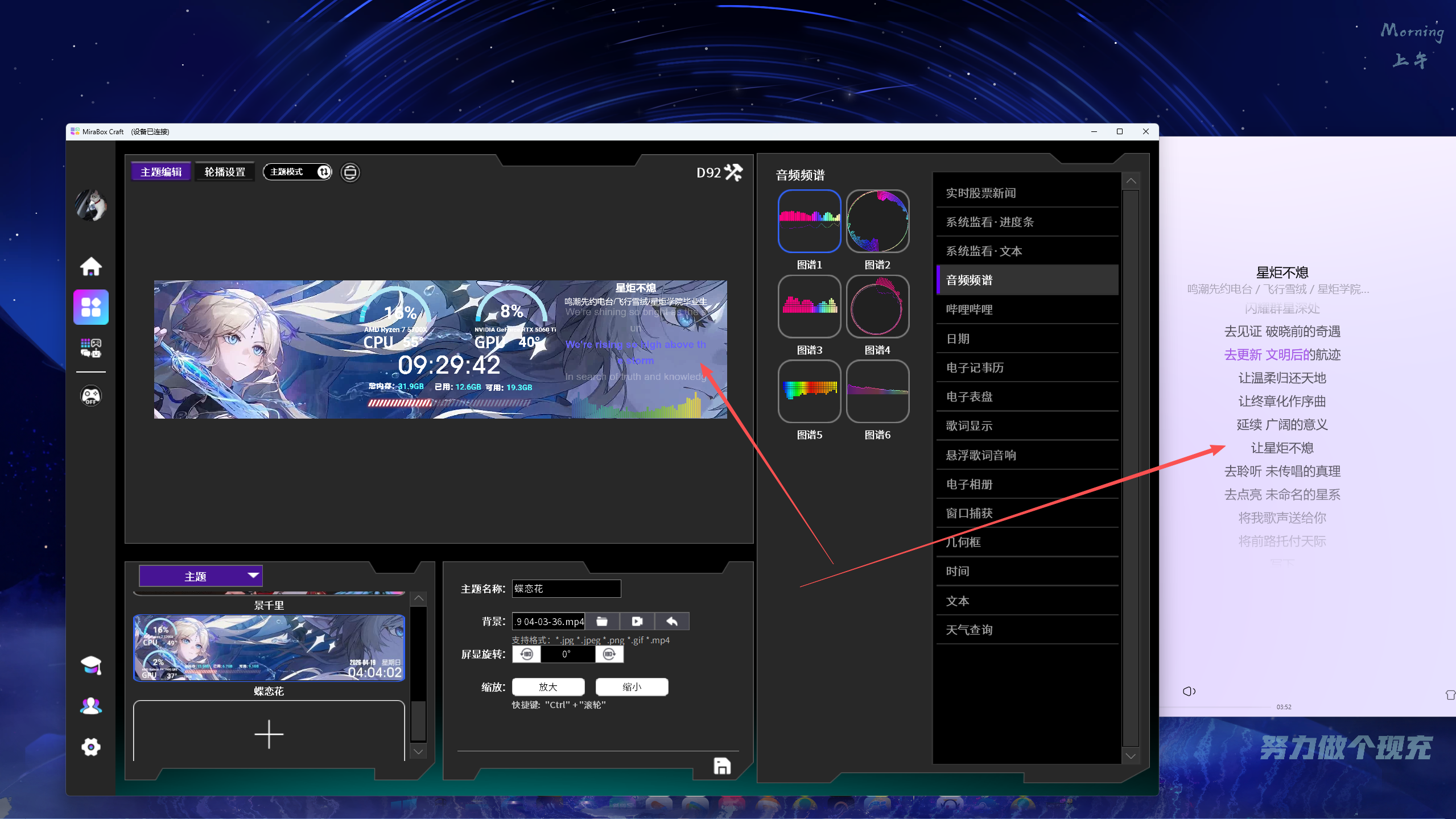Focus the 主题名称 input field
Image resolution: width=1456 pixels, height=819 pixels.
point(566,589)
